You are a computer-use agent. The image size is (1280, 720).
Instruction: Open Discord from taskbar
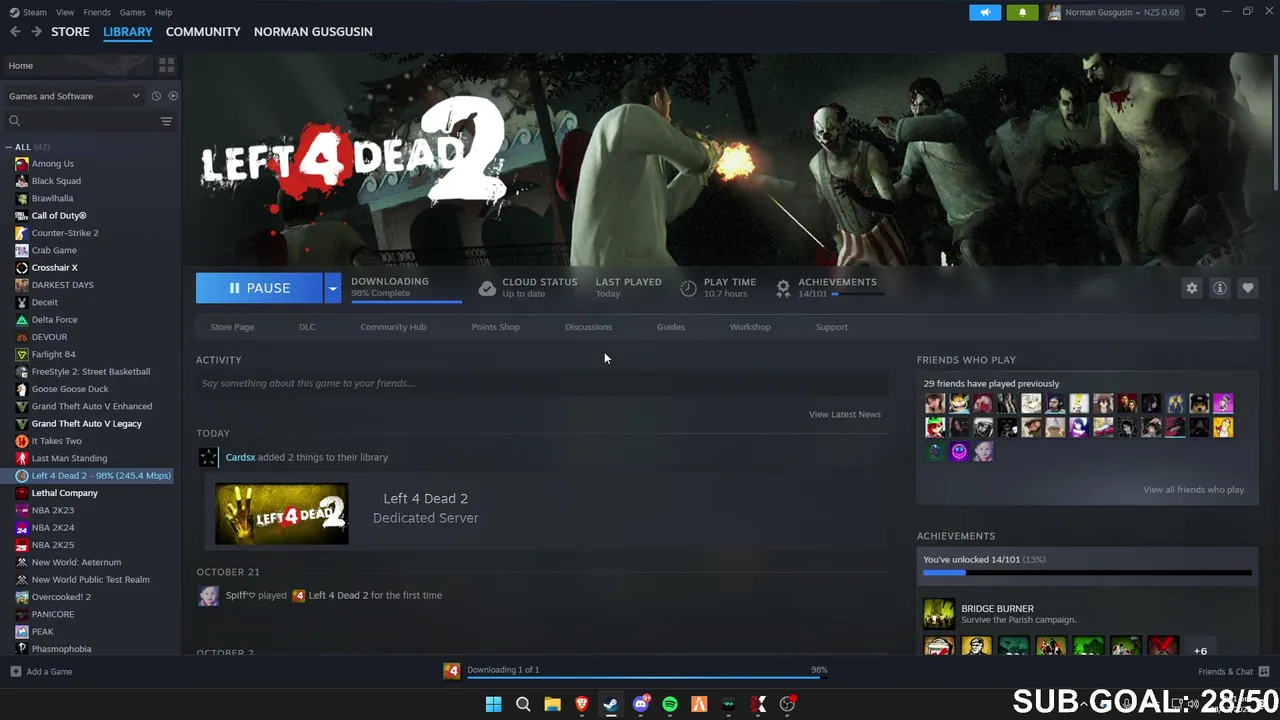(640, 704)
